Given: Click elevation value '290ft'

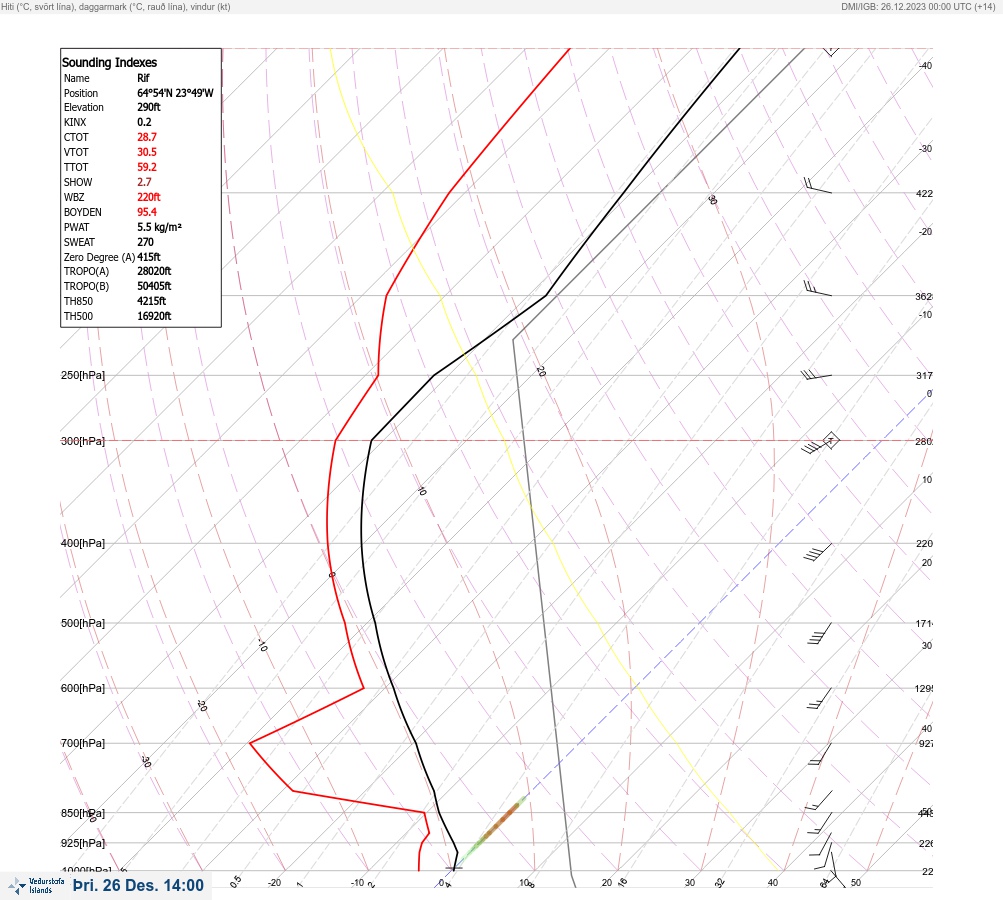Looking at the screenshot, I should click(x=148, y=107).
